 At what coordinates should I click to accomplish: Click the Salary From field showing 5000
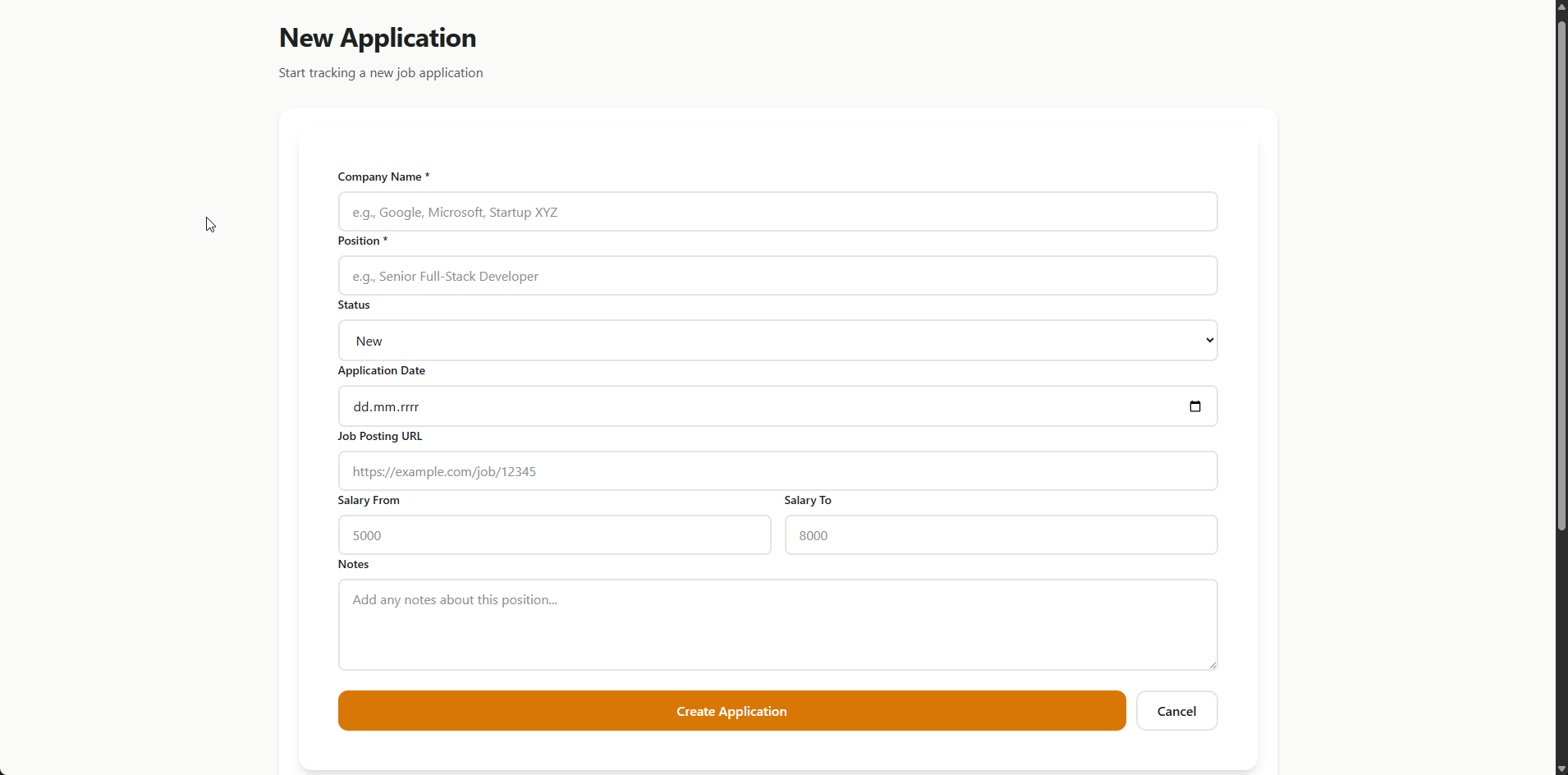pyautogui.click(x=555, y=534)
